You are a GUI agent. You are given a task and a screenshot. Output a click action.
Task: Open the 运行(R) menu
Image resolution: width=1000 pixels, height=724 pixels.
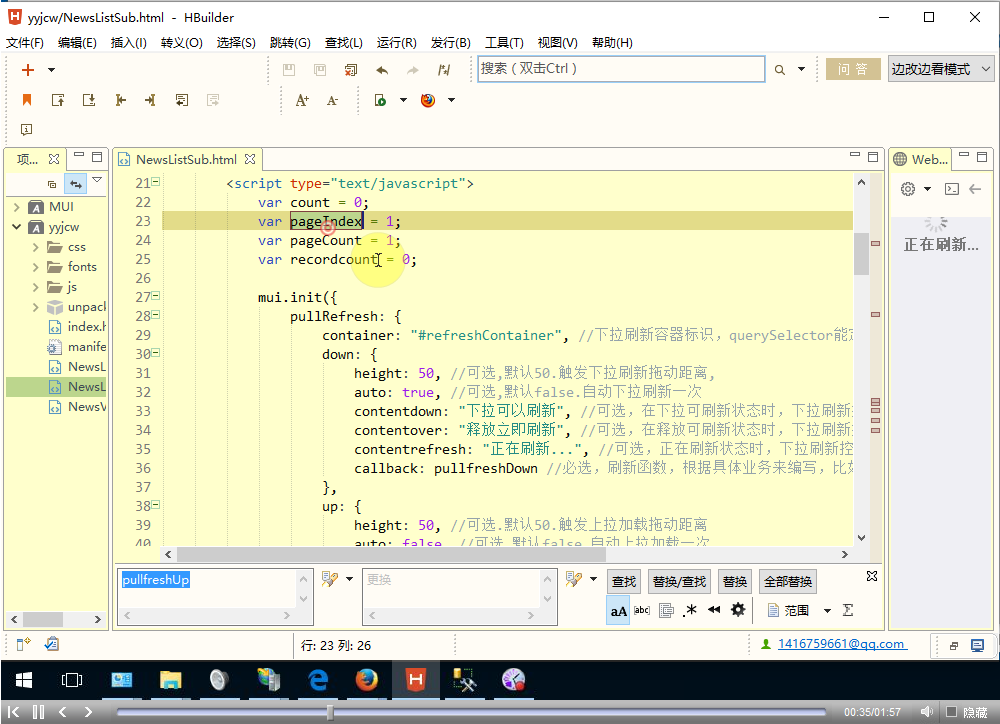[x=397, y=43]
